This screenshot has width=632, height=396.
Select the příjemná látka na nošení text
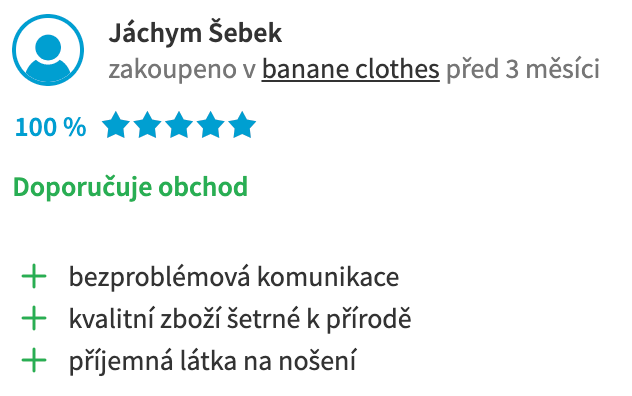point(212,361)
